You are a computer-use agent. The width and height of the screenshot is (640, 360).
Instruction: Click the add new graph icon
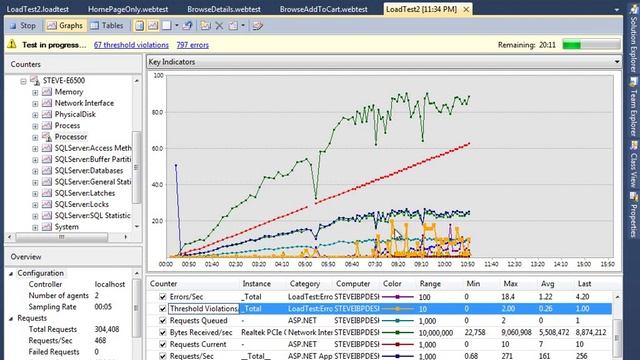click(x=205, y=26)
